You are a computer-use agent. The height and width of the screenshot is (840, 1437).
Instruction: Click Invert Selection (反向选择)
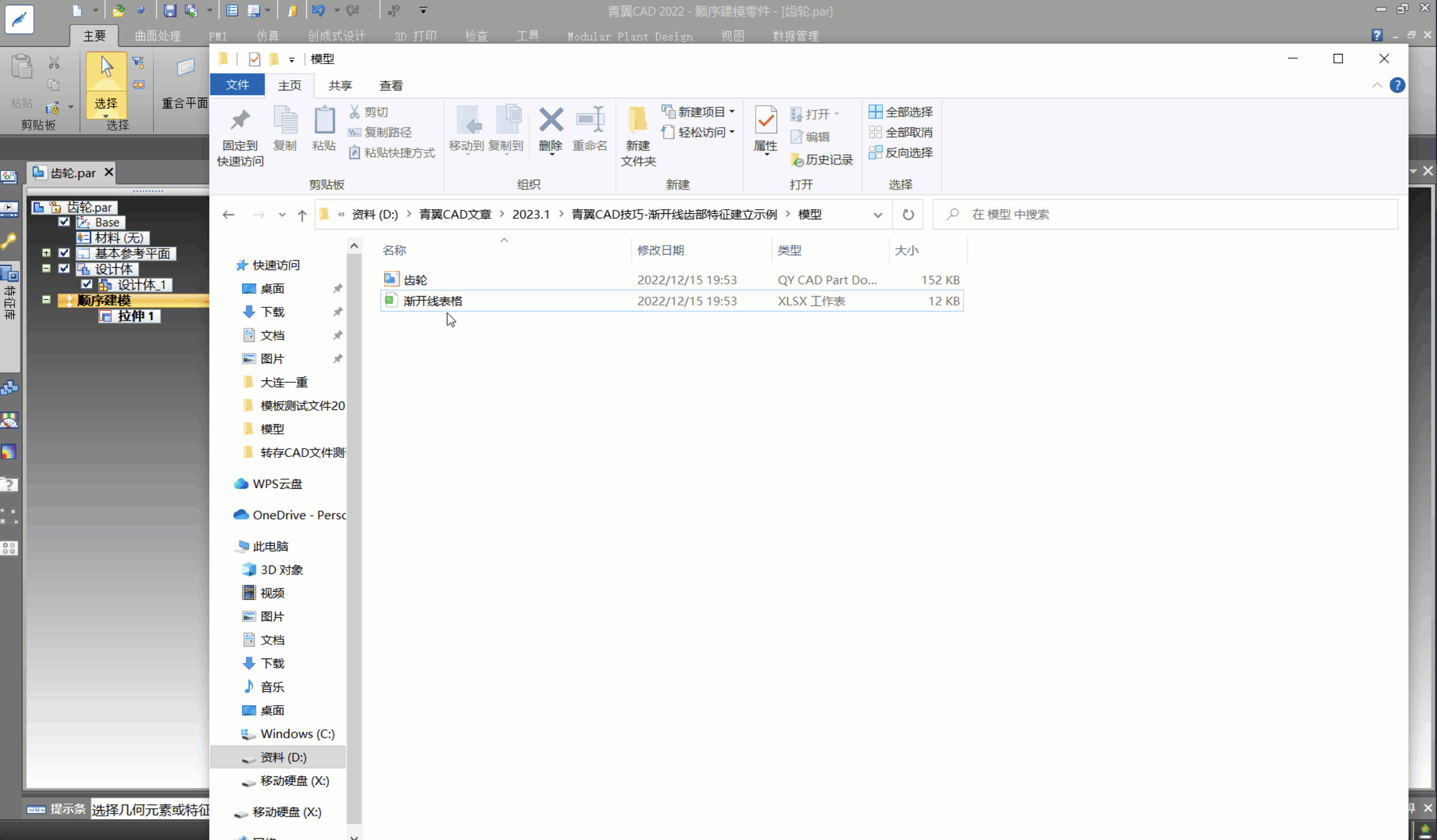click(x=901, y=153)
